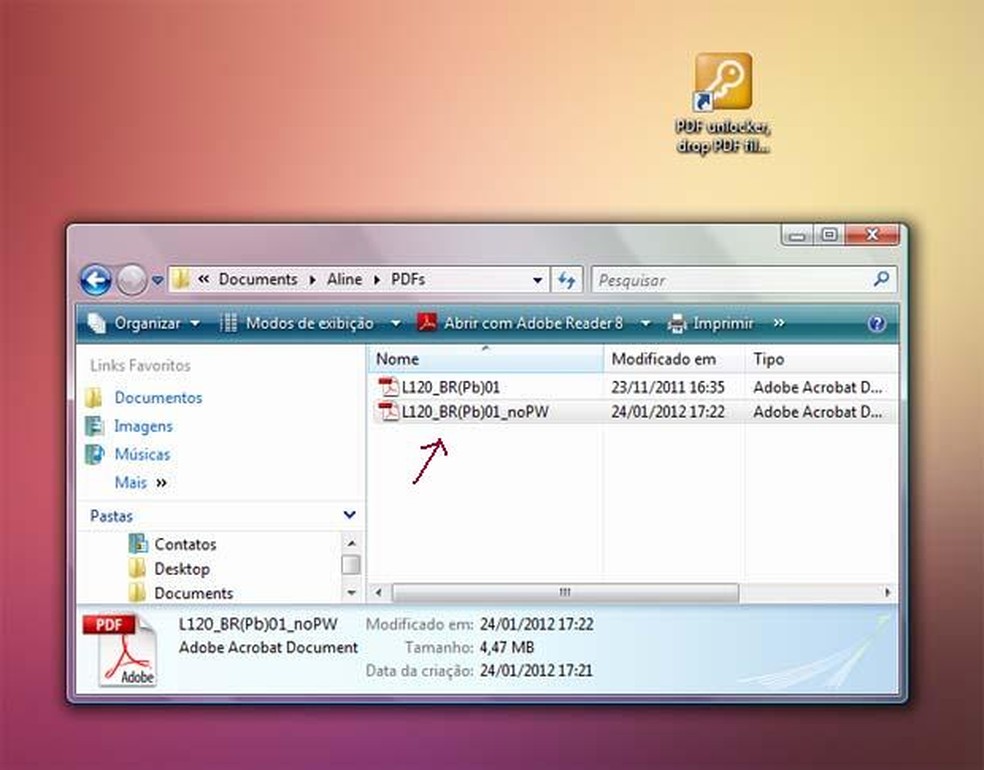
Task: Click the date 23/11/2011 16:35
Action: coord(668,387)
